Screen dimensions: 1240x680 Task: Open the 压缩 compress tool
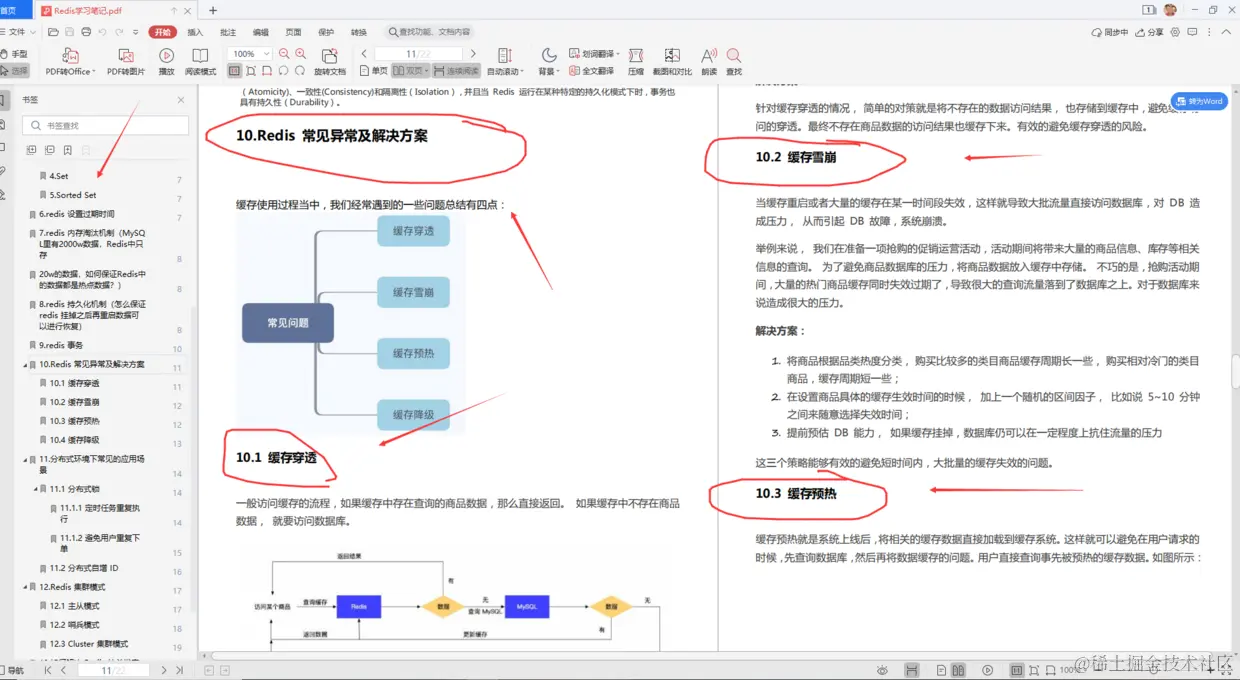click(636, 62)
